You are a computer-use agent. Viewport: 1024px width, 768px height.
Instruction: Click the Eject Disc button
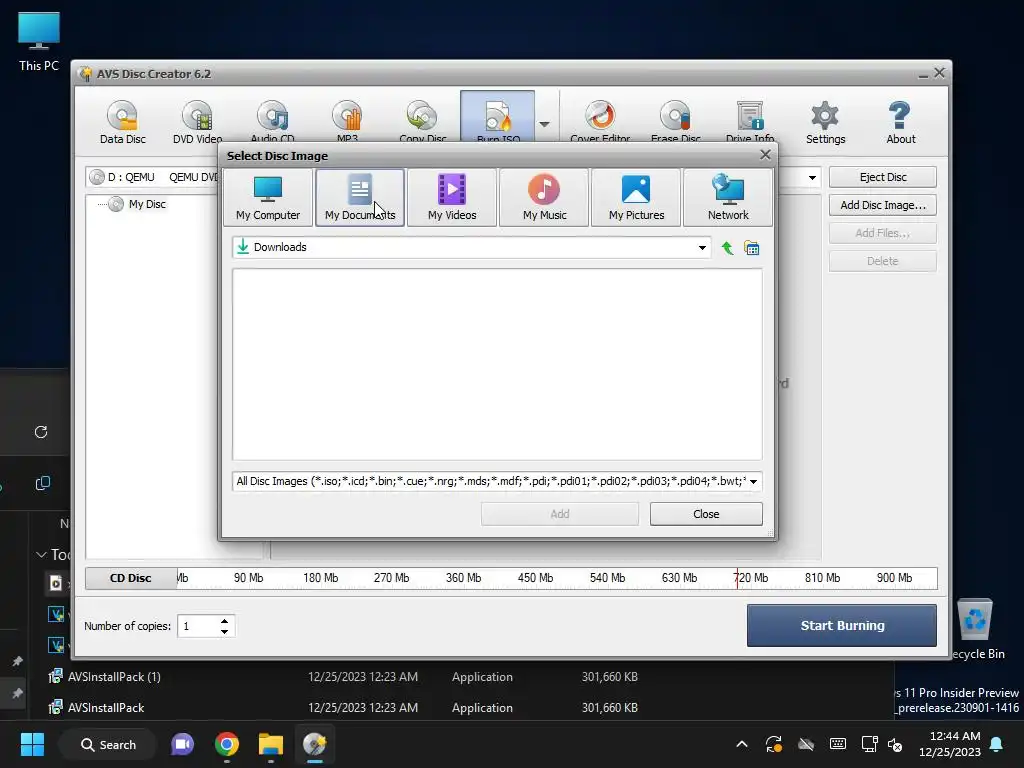[x=883, y=177]
